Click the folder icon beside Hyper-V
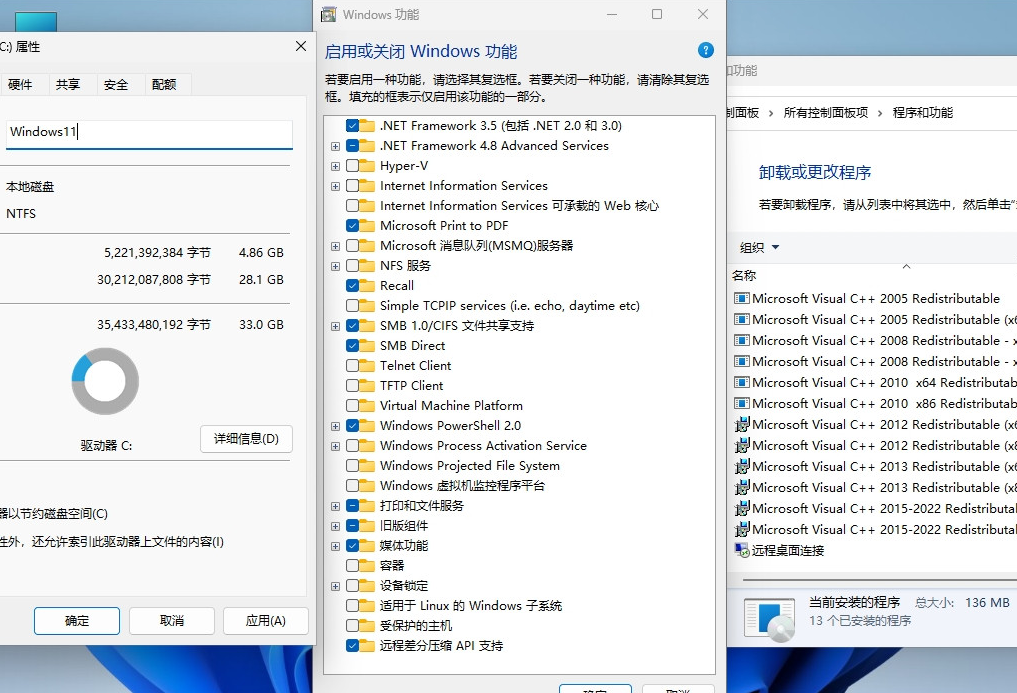 (367, 165)
